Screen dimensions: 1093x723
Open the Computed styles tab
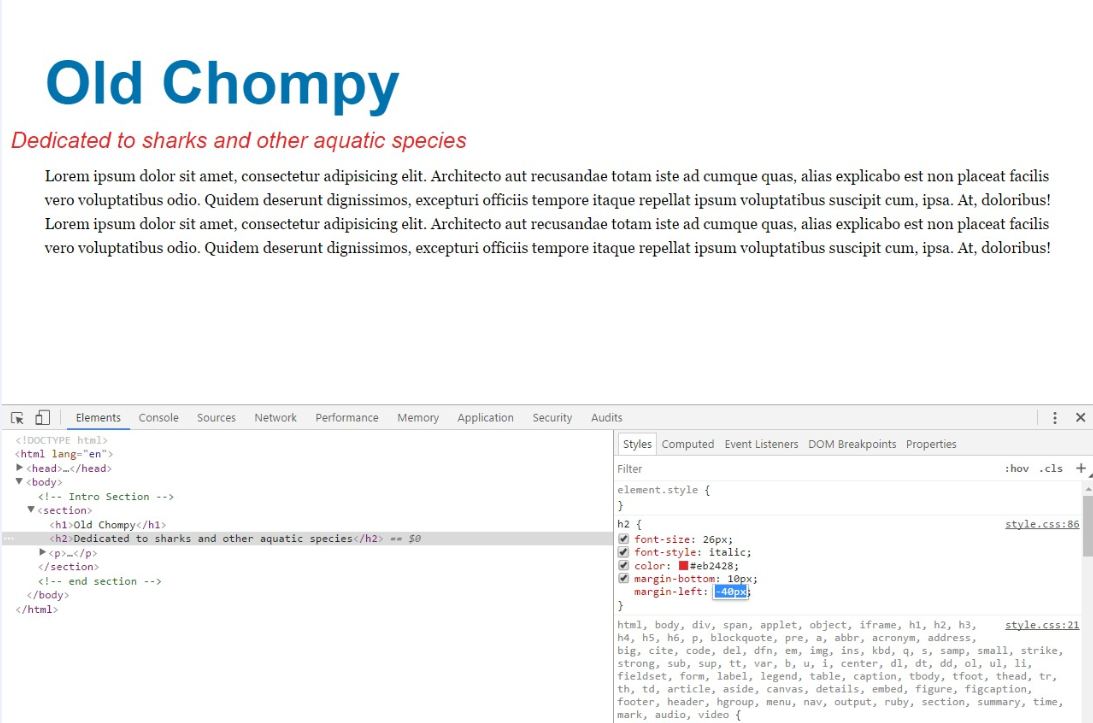(x=687, y=444)
